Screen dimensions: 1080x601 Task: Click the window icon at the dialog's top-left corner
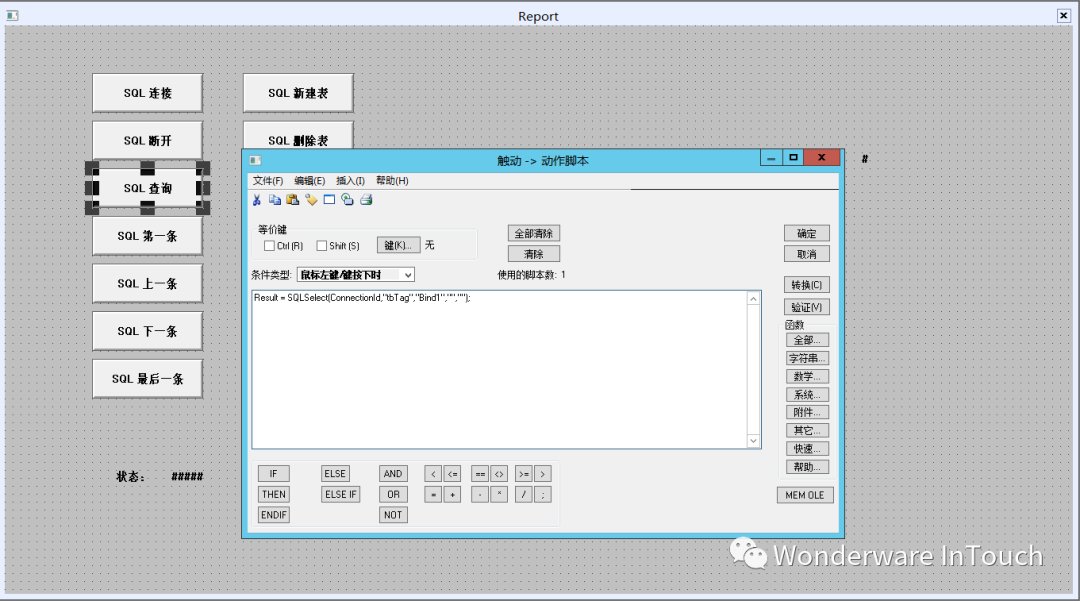pyautogui.click(x=254, y=159)
